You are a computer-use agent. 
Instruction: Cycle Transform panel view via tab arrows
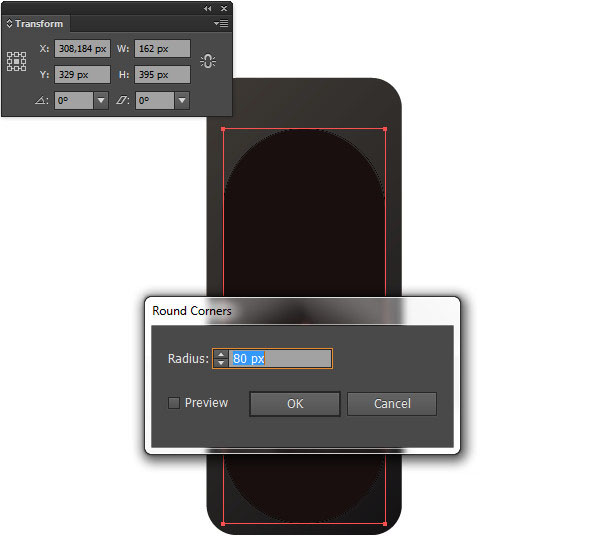pos(9,24)
